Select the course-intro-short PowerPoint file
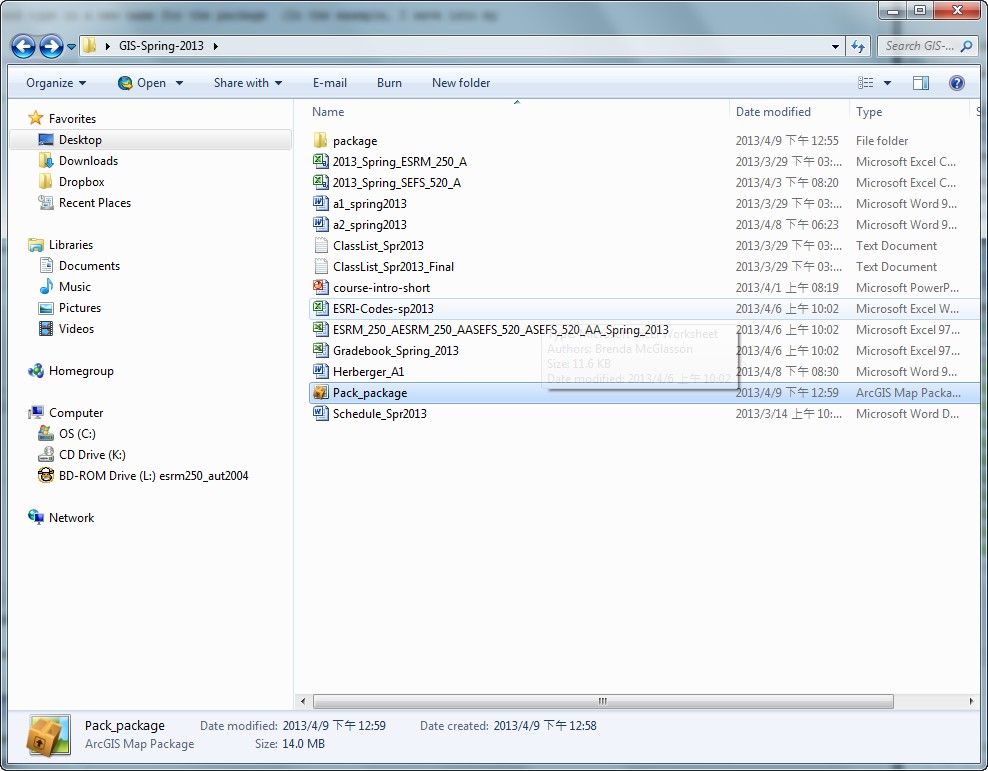 coord(381,288)
